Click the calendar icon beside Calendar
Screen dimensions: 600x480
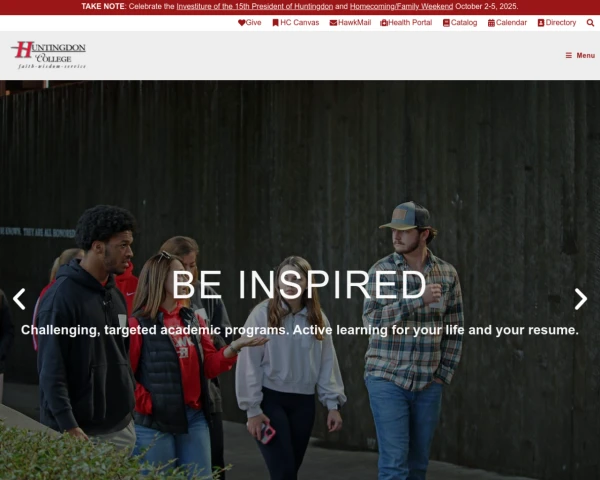491,23
